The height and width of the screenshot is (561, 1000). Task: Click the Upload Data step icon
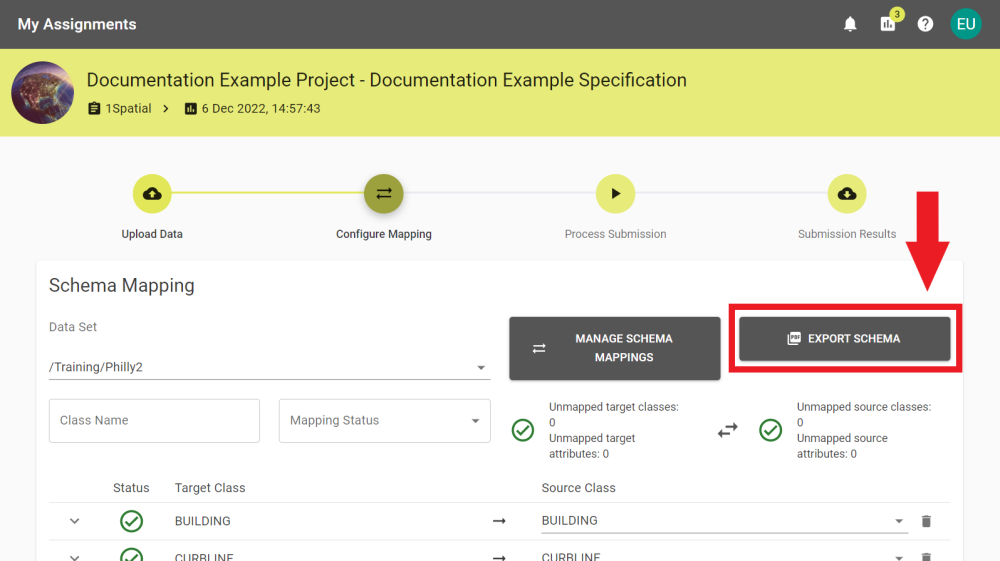[152, 194]
